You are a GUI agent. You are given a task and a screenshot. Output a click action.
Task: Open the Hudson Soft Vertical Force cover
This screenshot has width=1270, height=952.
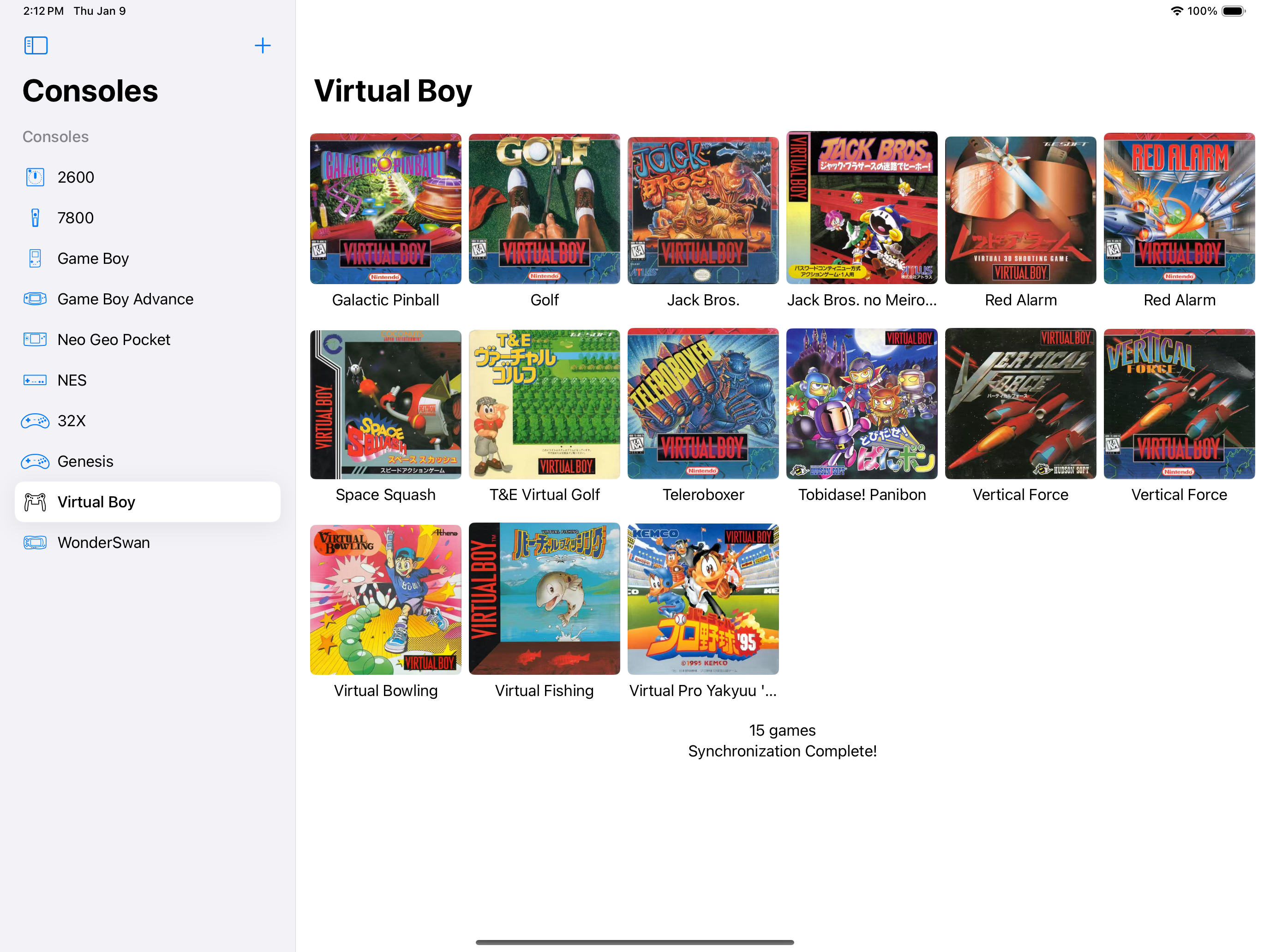[1021, 404]
